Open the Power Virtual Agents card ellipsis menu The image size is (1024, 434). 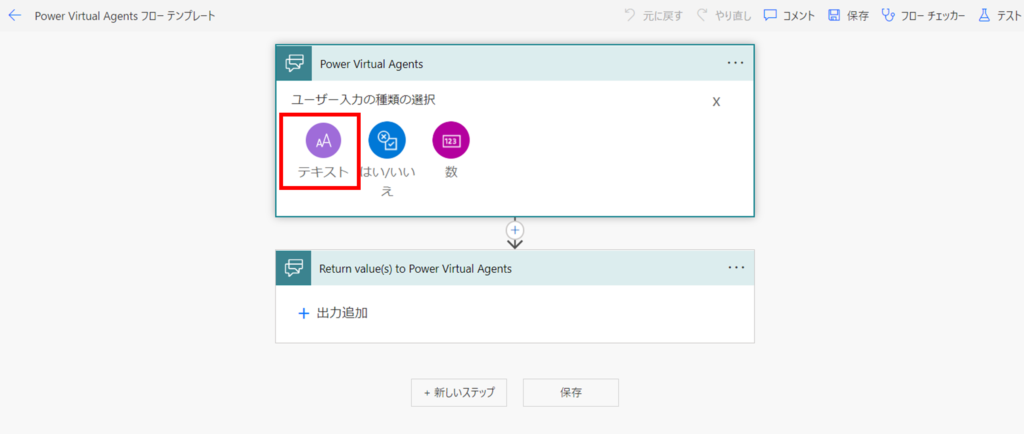[736, 63]
